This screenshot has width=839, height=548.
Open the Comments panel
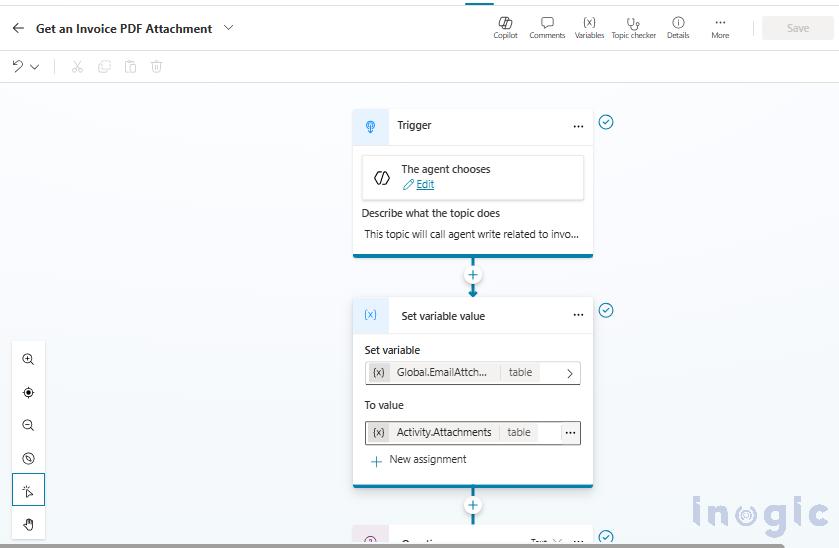click(547, 28)
